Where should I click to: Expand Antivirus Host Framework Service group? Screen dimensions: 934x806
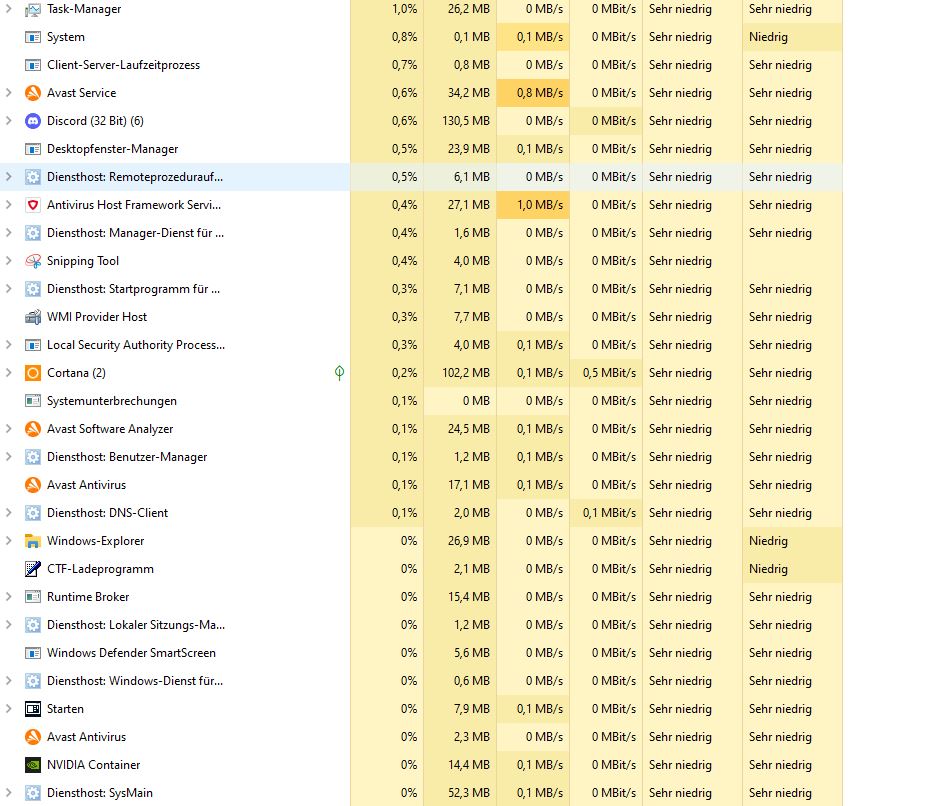[x=8, y=205]
